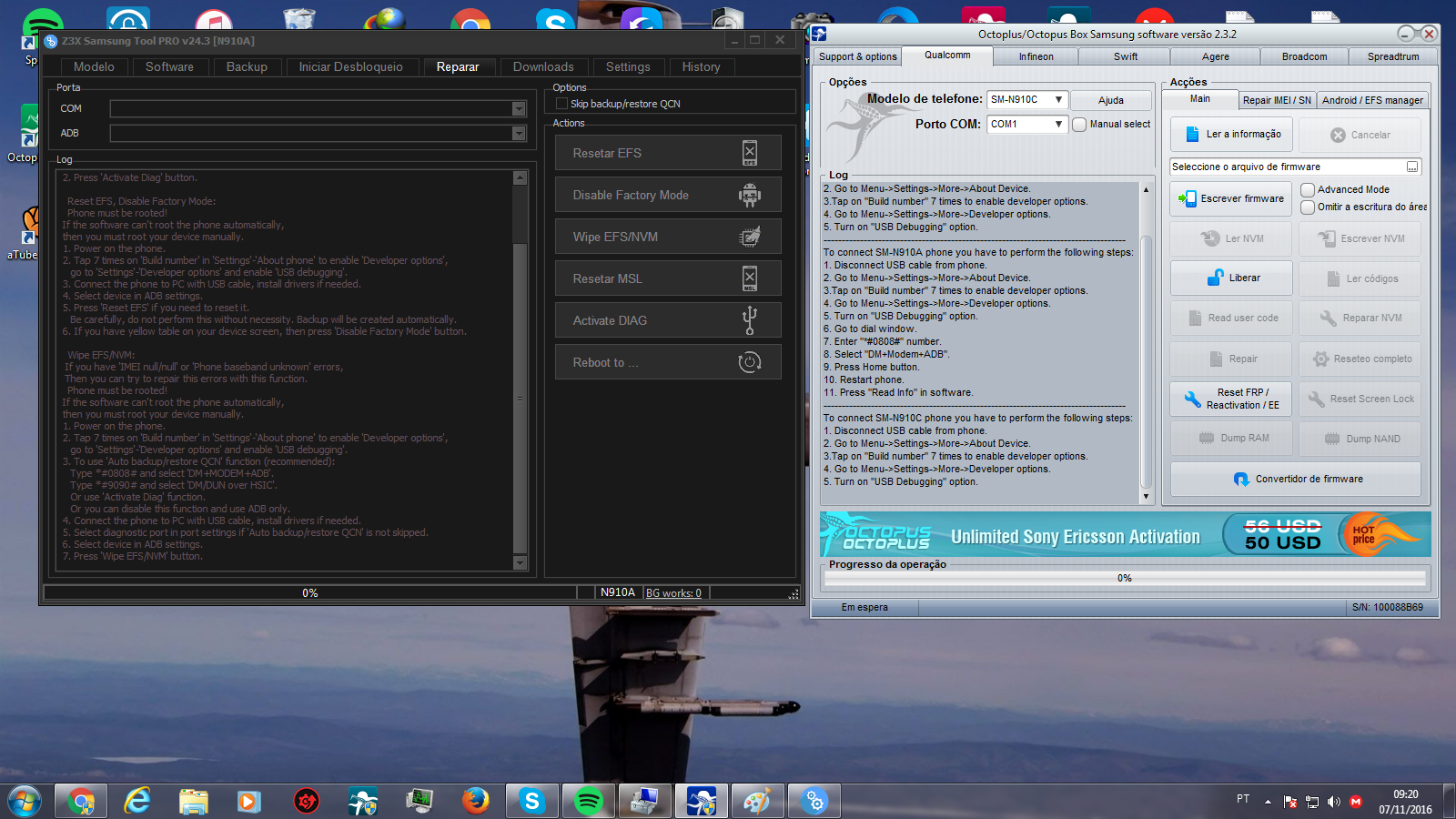Image resolution: width=1456 pixels, height=819 pixels.
Task: Click the Z3X 0% progress bar
Action: click(x=309, y=592)
